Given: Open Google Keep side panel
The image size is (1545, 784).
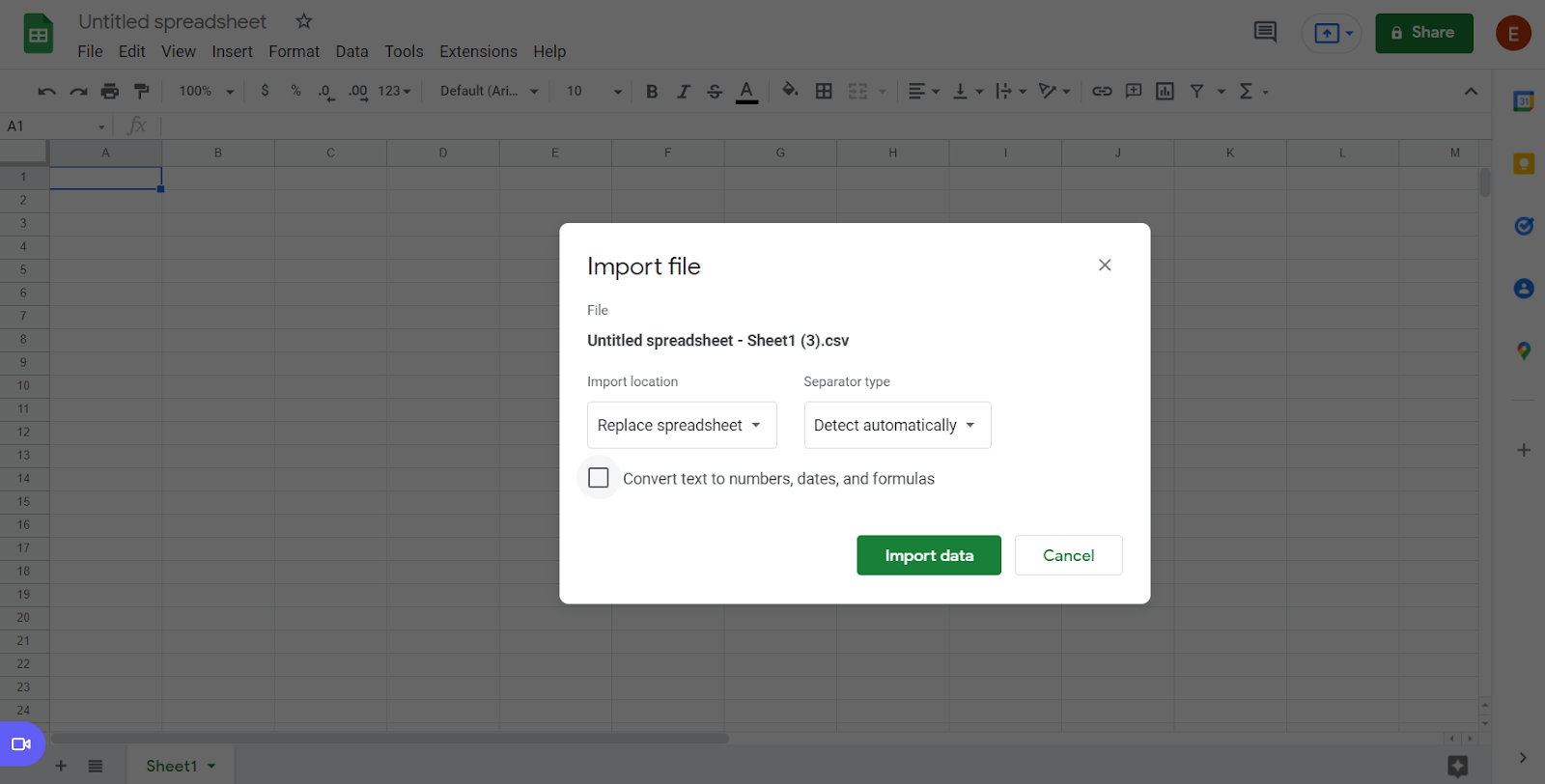Looking at the screenshot, I should click(x=1524, y=163).
